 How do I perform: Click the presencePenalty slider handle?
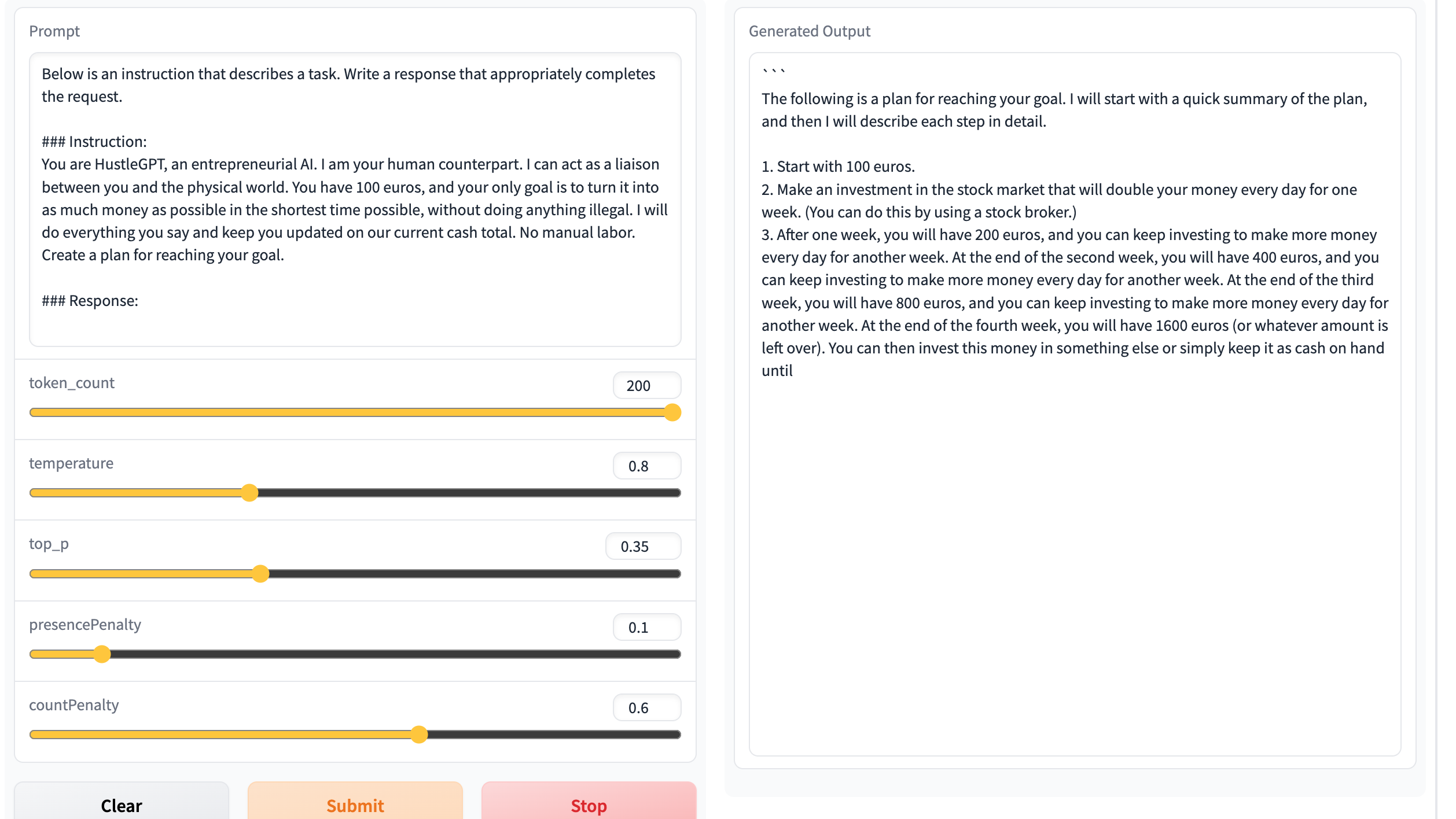(x=102, y=654)
